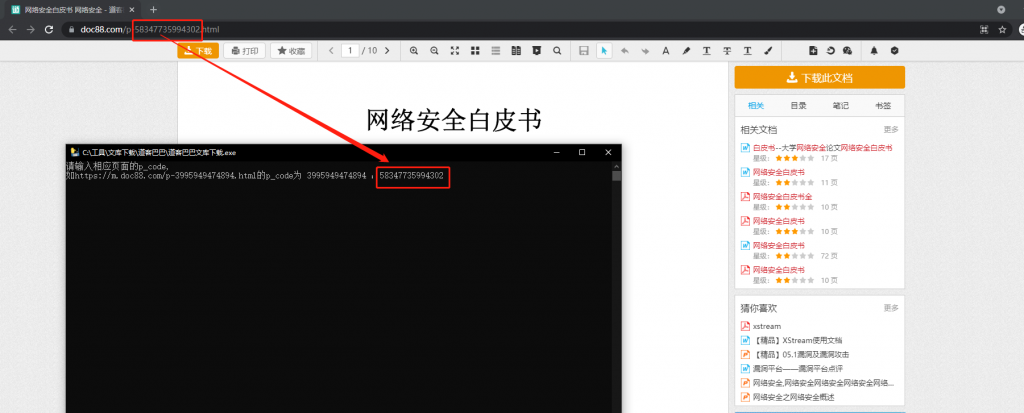Switch to the 书签 tab
Image resolution: width=1024 pixels, height=413 pixels.
pos(883,105)
